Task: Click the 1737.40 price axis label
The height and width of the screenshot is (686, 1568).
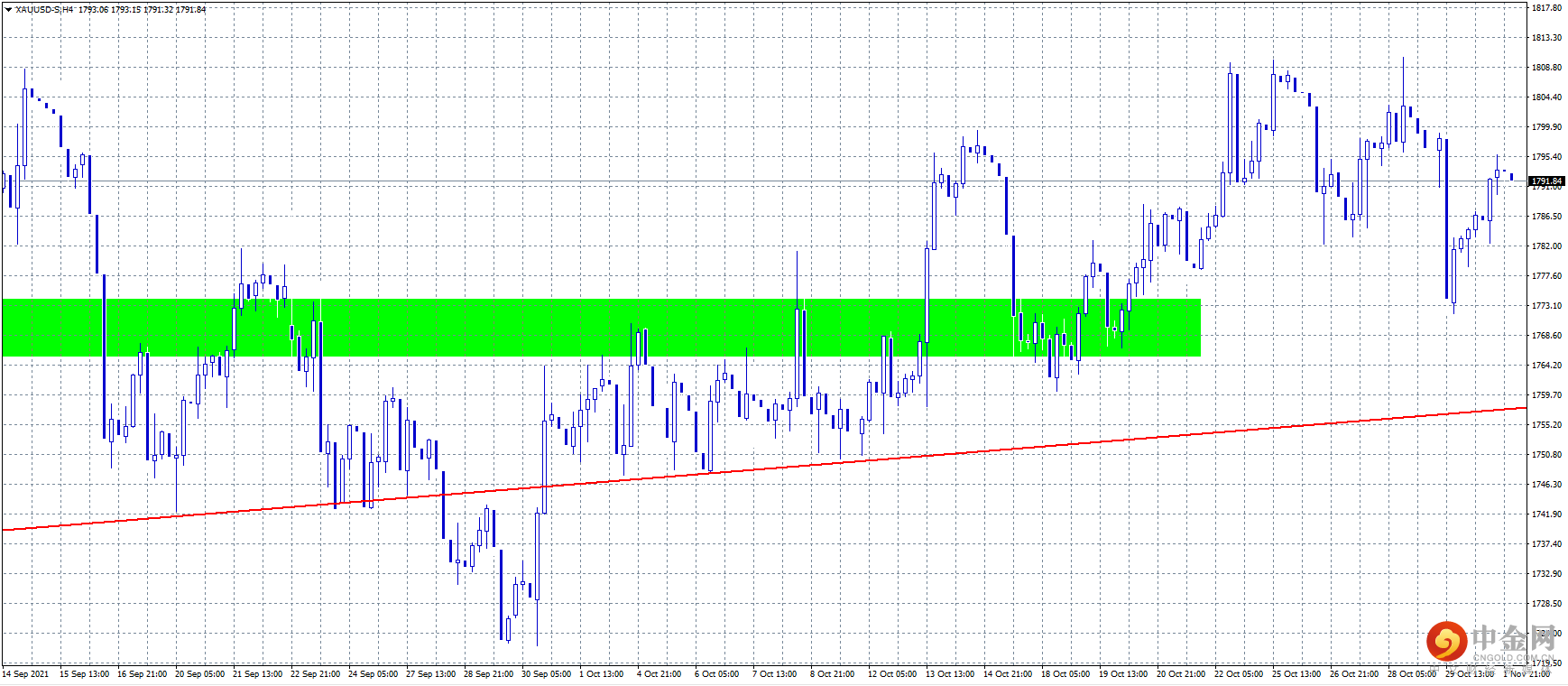Action: 1546,544
